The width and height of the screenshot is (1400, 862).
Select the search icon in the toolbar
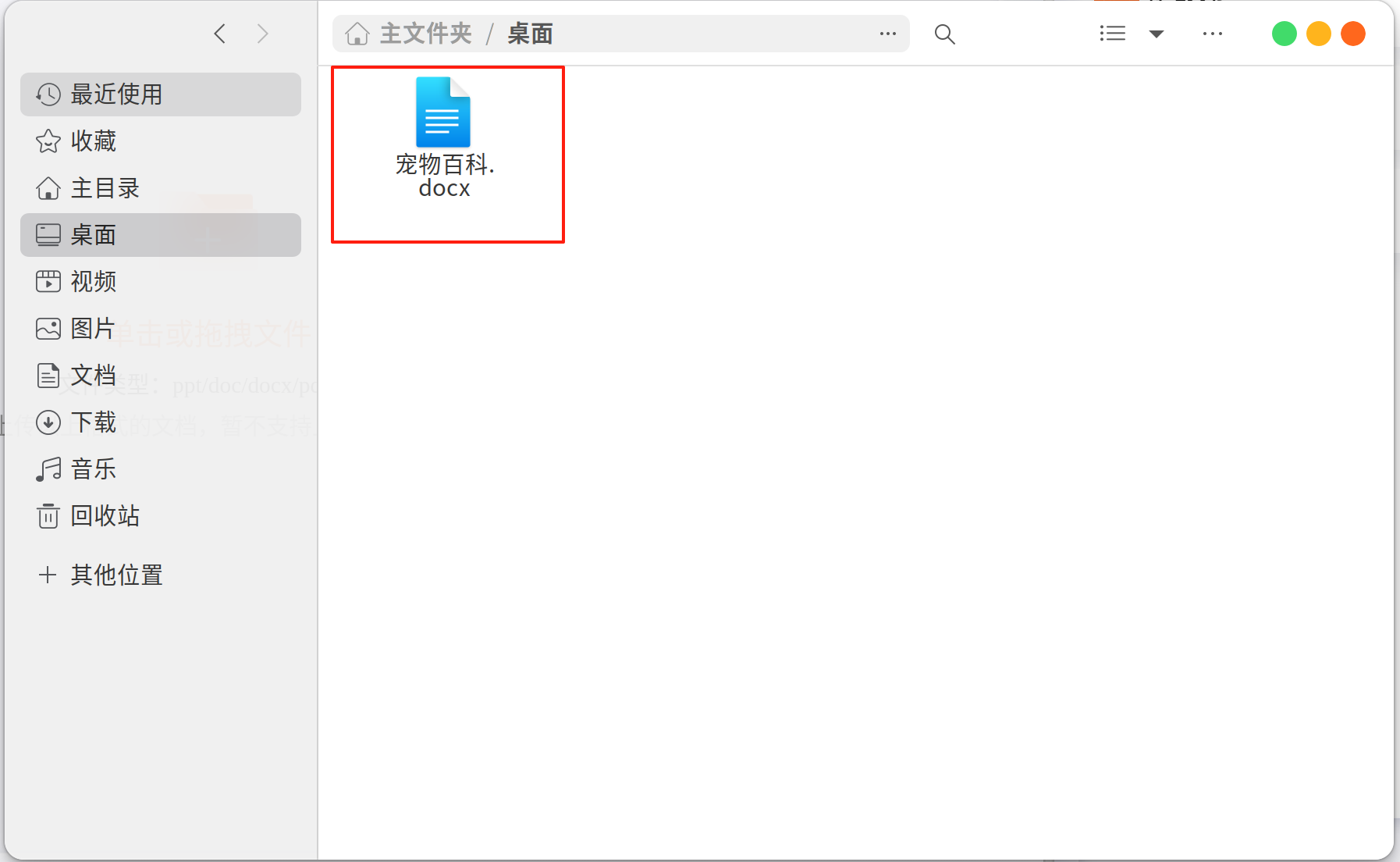pos(943,34)
